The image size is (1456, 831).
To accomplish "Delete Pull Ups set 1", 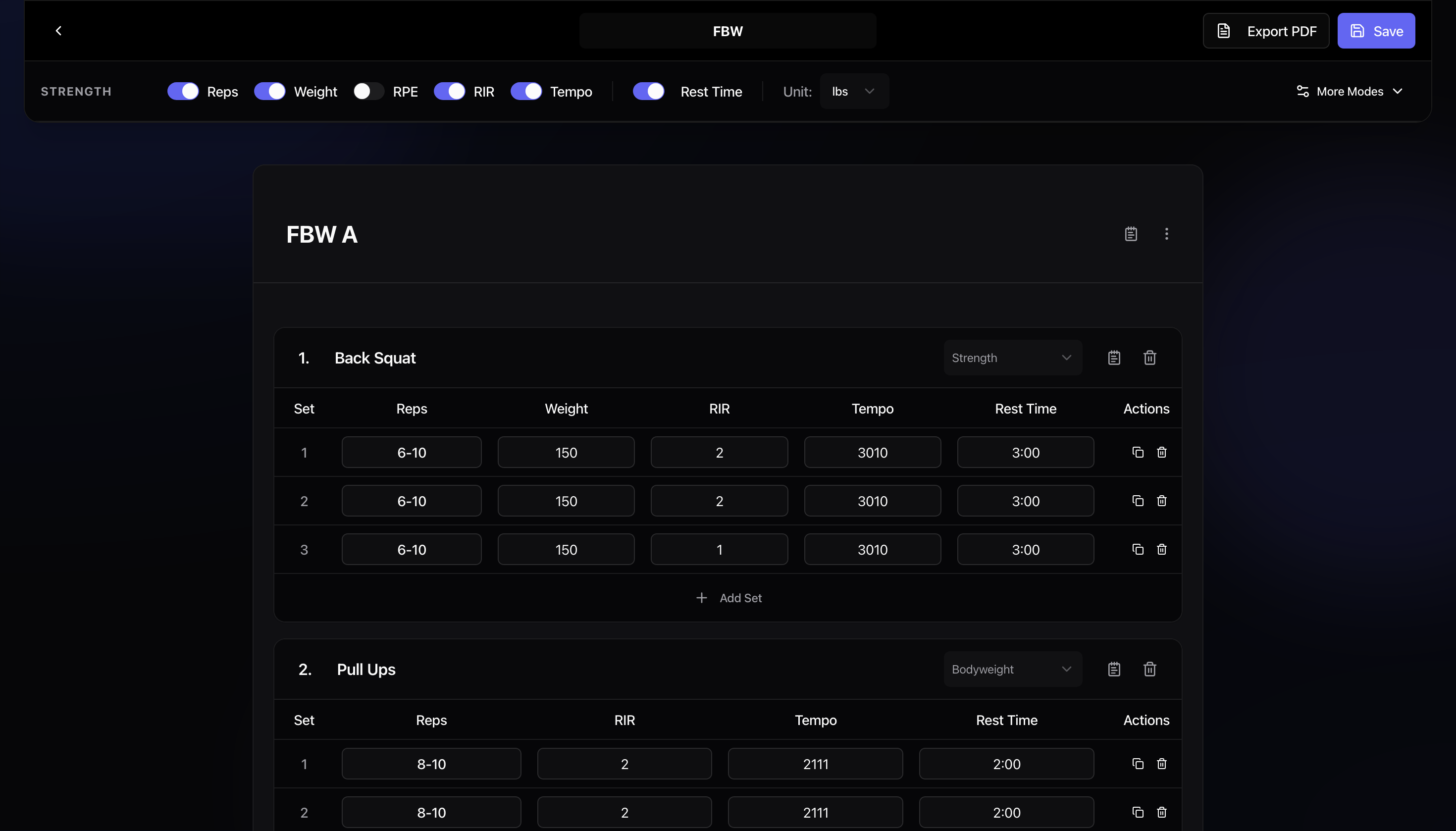I will click(1161, 764).
